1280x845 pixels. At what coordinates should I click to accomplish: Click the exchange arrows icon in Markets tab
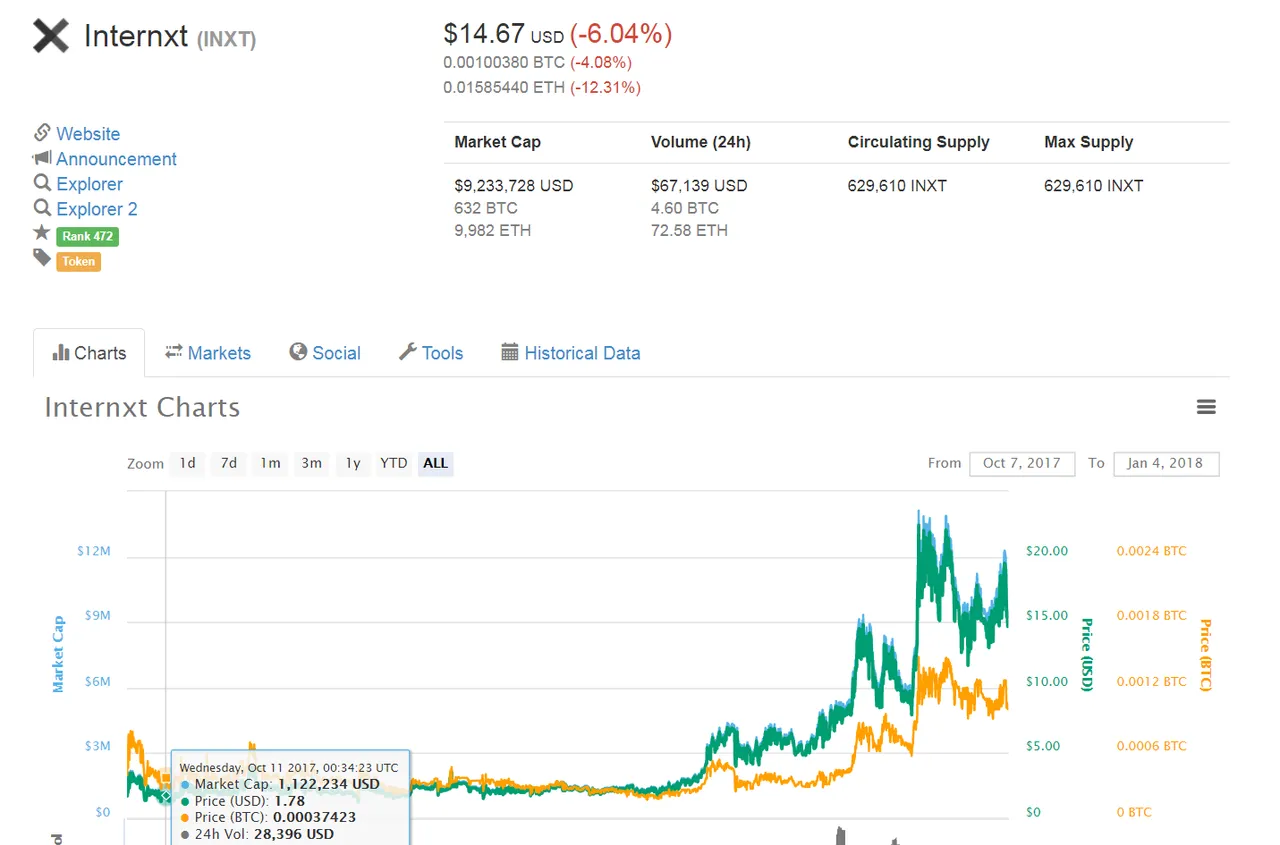[x=174, y=351]
